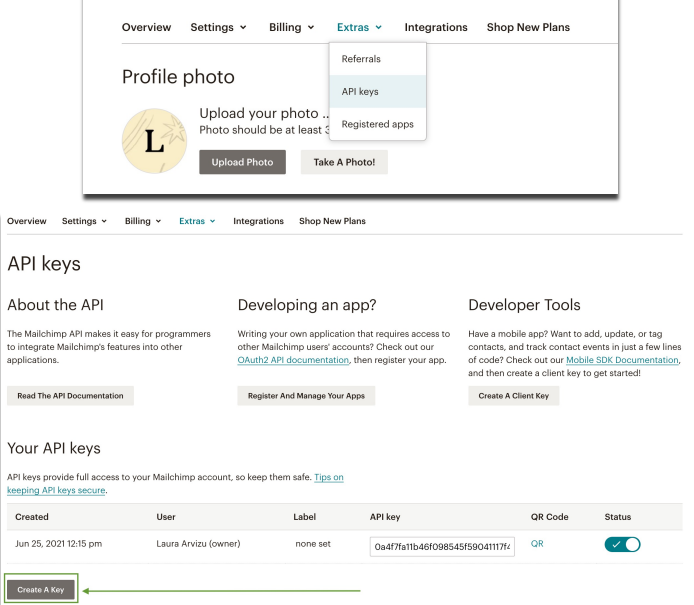
Task: Click the Status column header
Action: 618,516
